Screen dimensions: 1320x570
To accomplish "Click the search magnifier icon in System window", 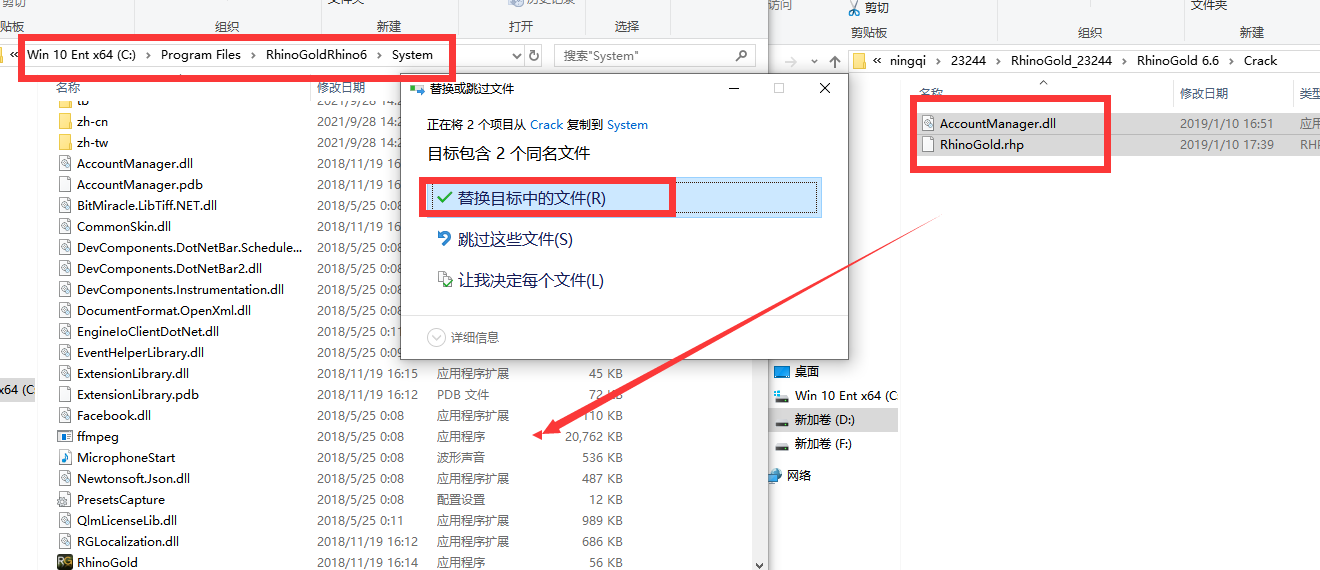I will 741,56.
